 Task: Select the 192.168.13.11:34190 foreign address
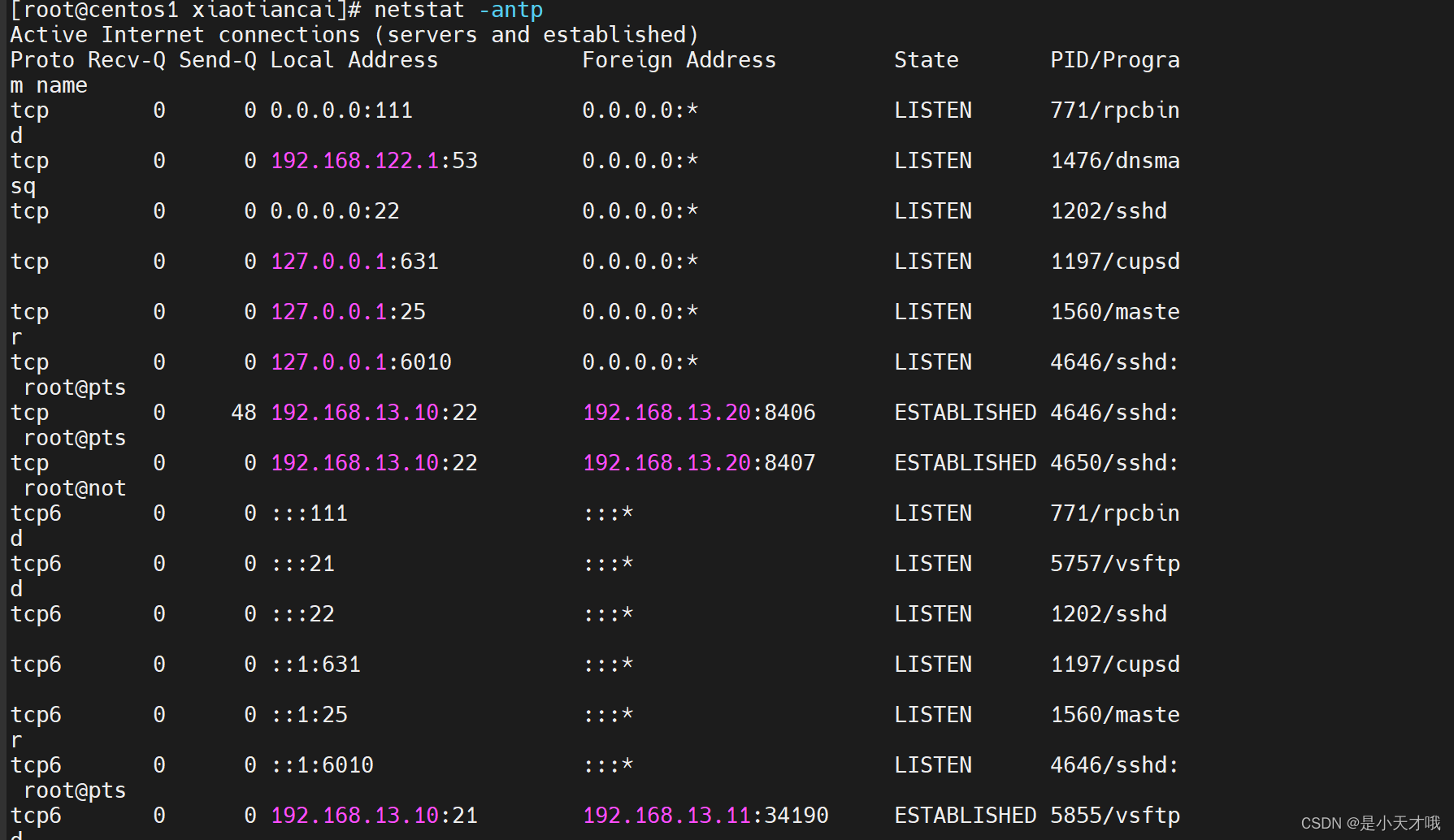click(x=705, y=815)
